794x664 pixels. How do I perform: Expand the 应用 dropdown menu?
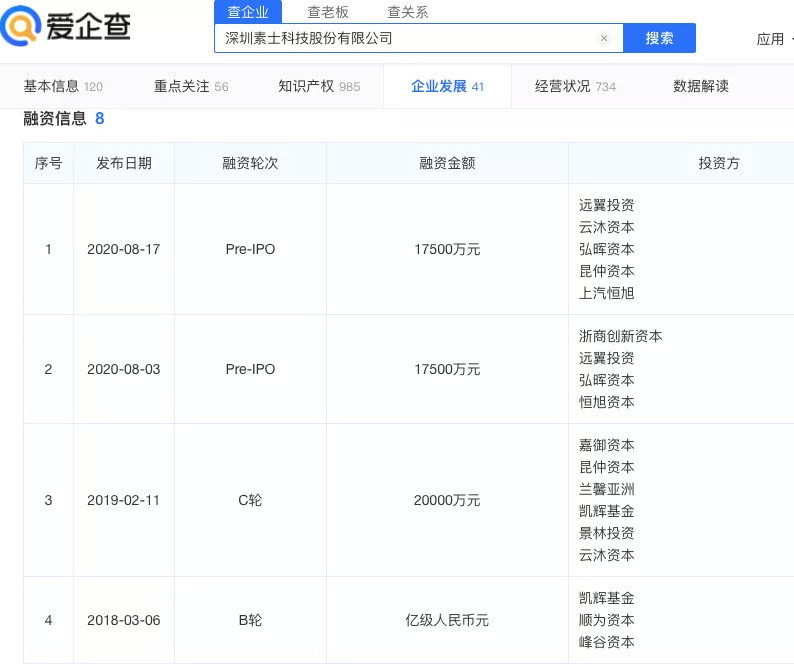coord(773,39)
